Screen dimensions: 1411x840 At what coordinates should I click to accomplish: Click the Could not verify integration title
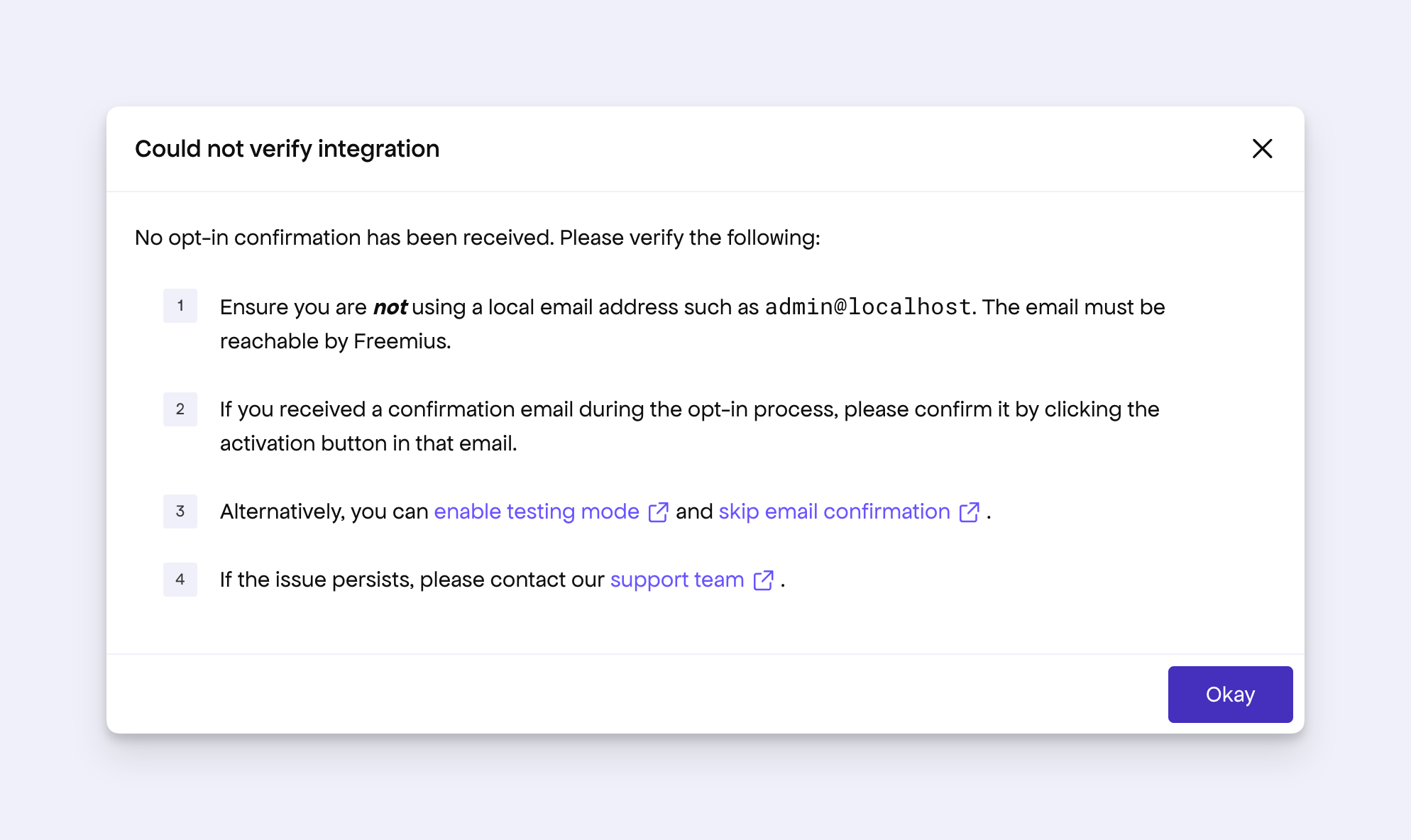tap(287, 149)
